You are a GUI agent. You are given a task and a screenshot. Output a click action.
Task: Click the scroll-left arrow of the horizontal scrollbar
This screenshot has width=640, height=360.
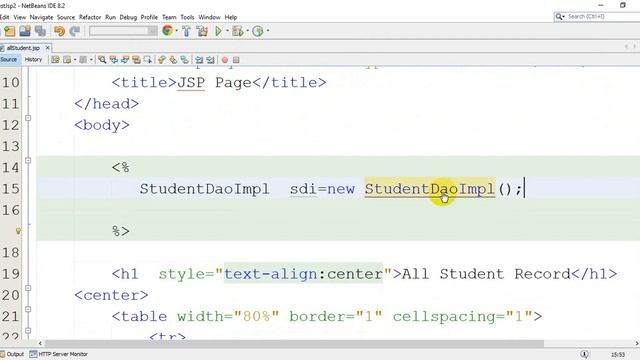(40, 344)
